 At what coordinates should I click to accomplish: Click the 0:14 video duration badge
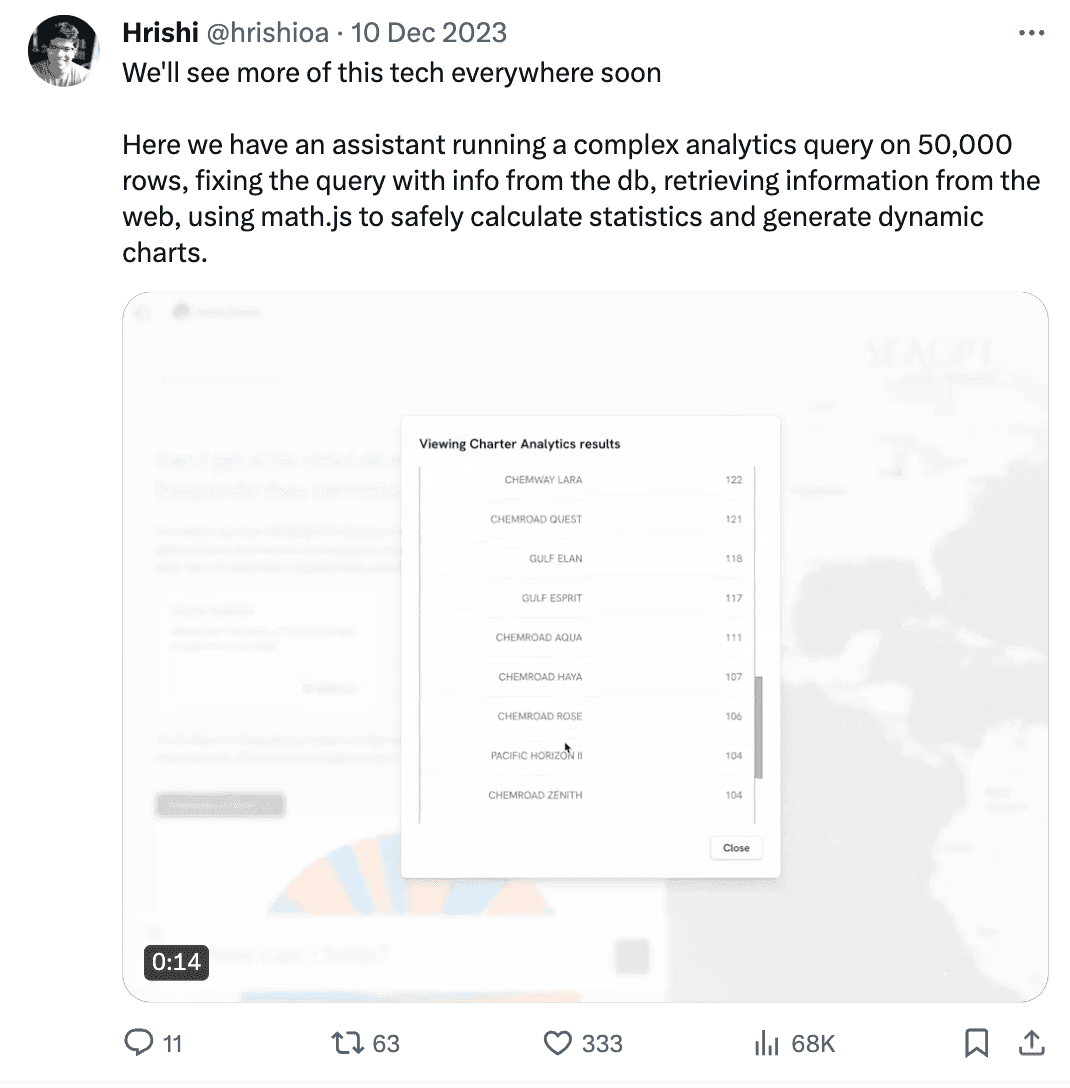point(176,962)
